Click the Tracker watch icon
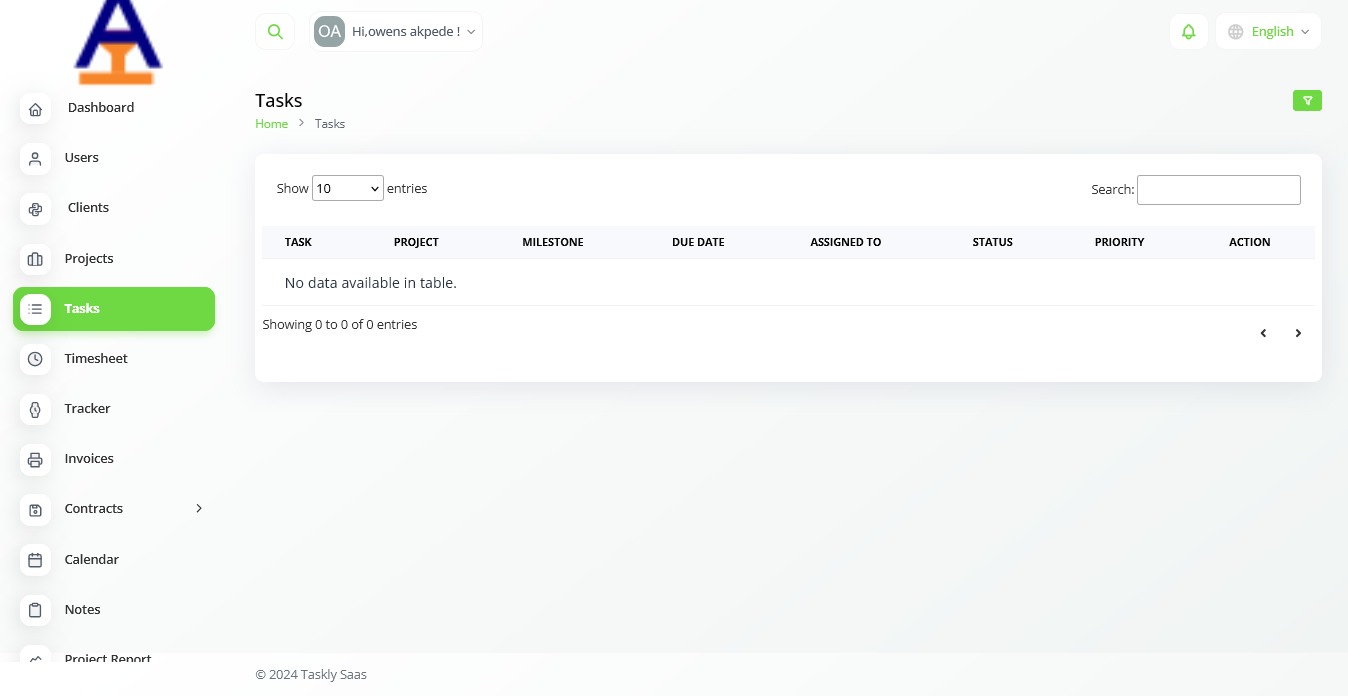The width and height of the screenshot is (1348, 696). pos(35,409)
